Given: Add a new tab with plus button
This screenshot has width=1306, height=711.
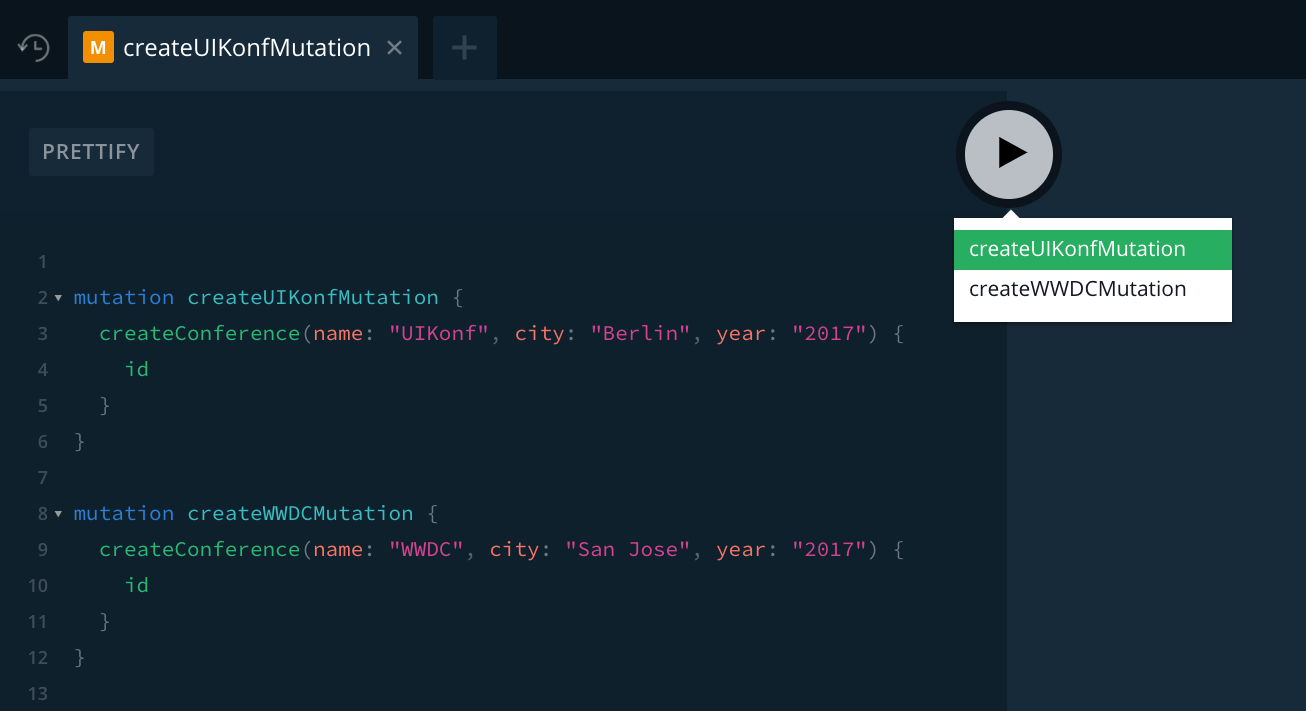Looking at the screenshot, I should coord(465,47).
